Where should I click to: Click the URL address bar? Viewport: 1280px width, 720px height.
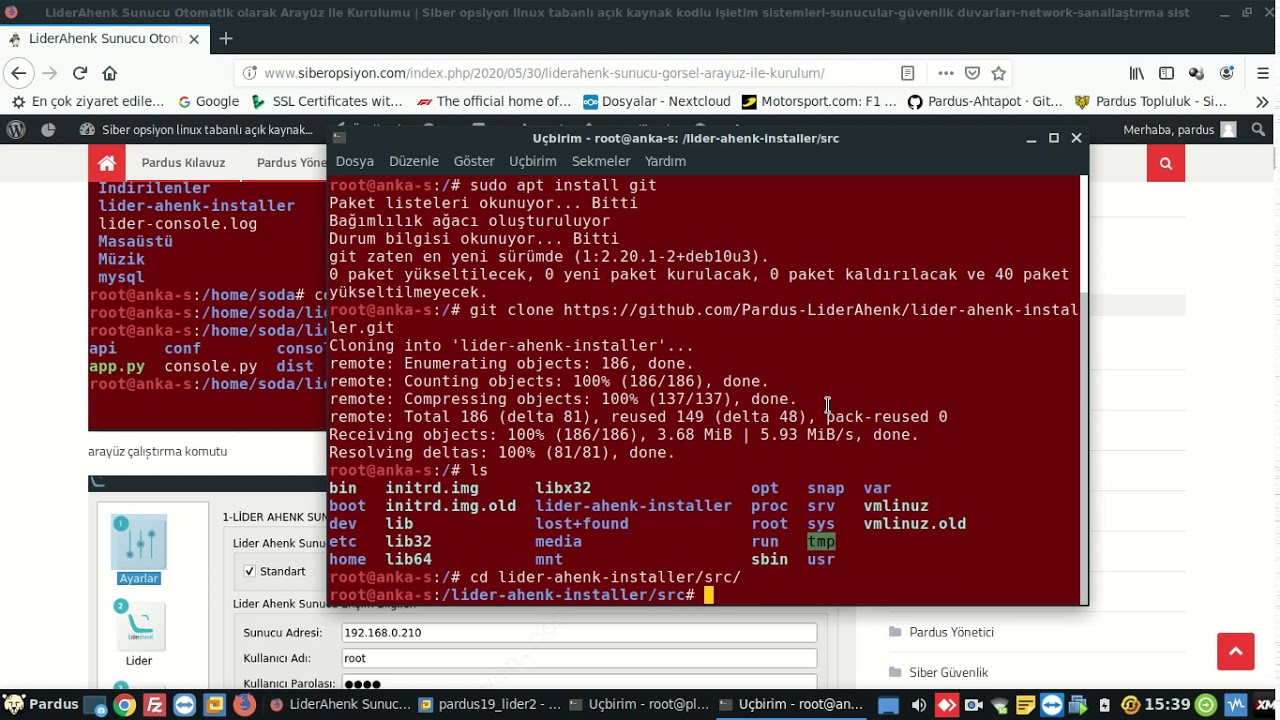544,73
